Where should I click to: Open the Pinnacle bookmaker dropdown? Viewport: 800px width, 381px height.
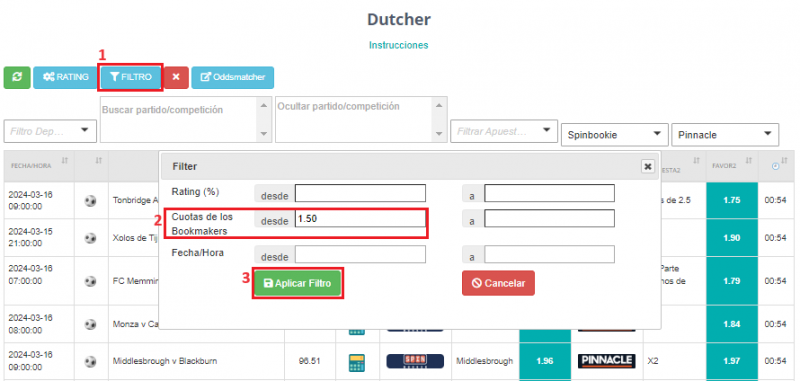click(725, 135)
